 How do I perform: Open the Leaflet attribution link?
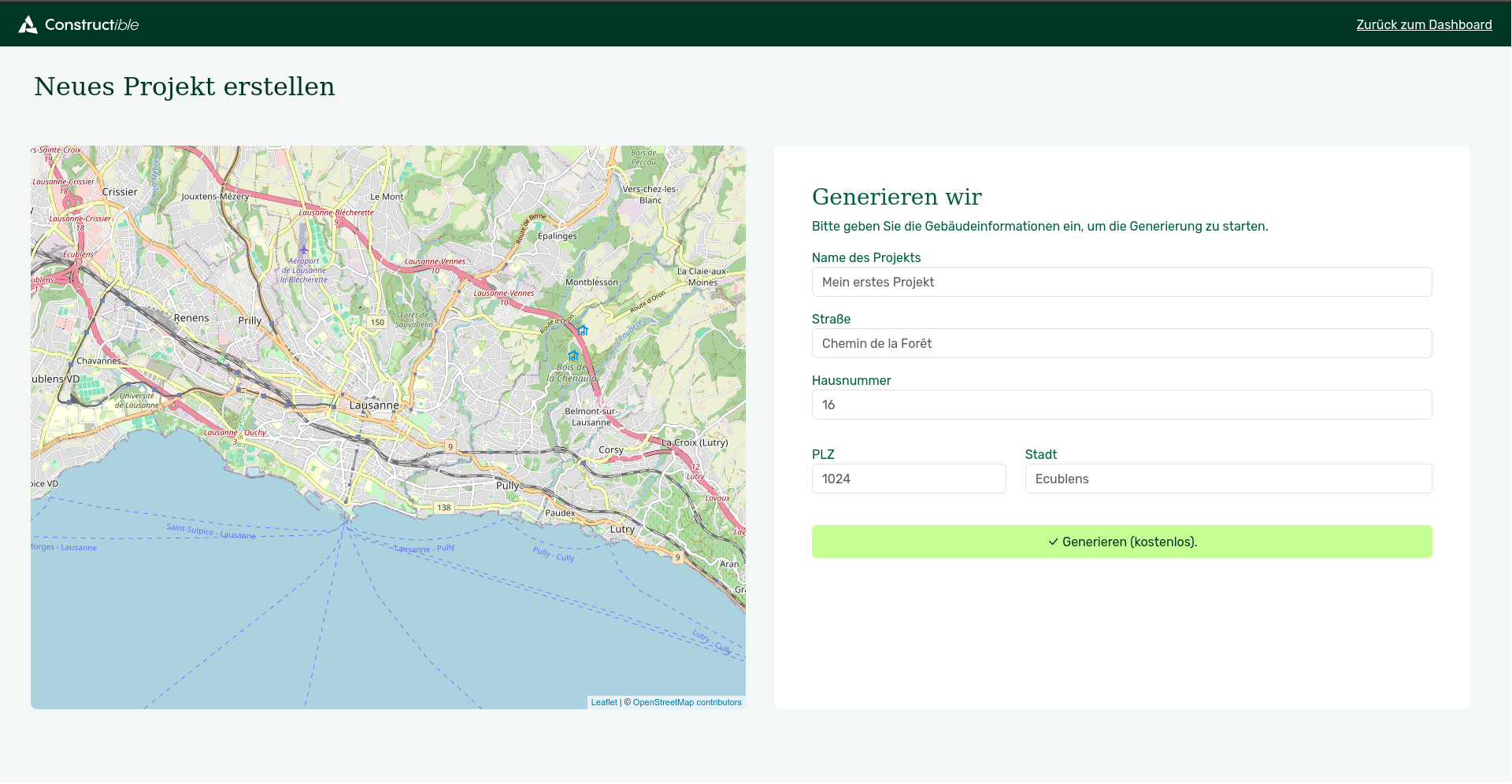[x=604, y=702]
